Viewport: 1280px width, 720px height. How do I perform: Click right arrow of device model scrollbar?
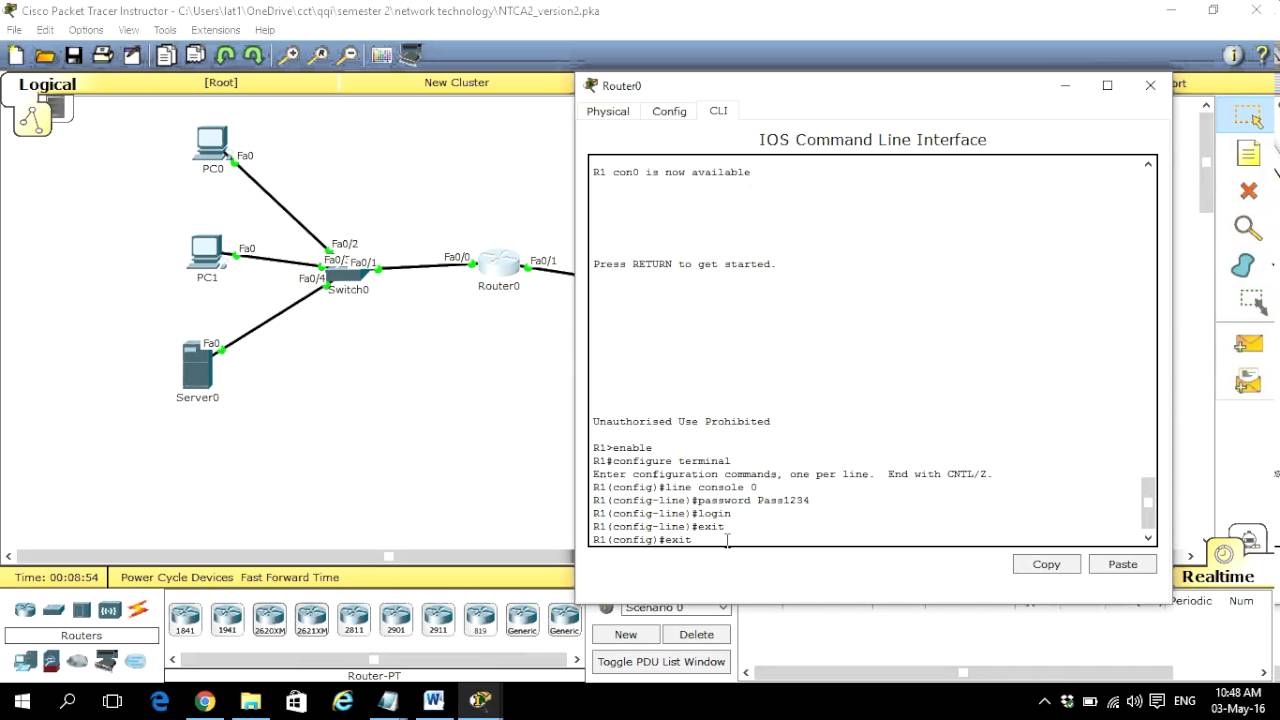point(576,659)
